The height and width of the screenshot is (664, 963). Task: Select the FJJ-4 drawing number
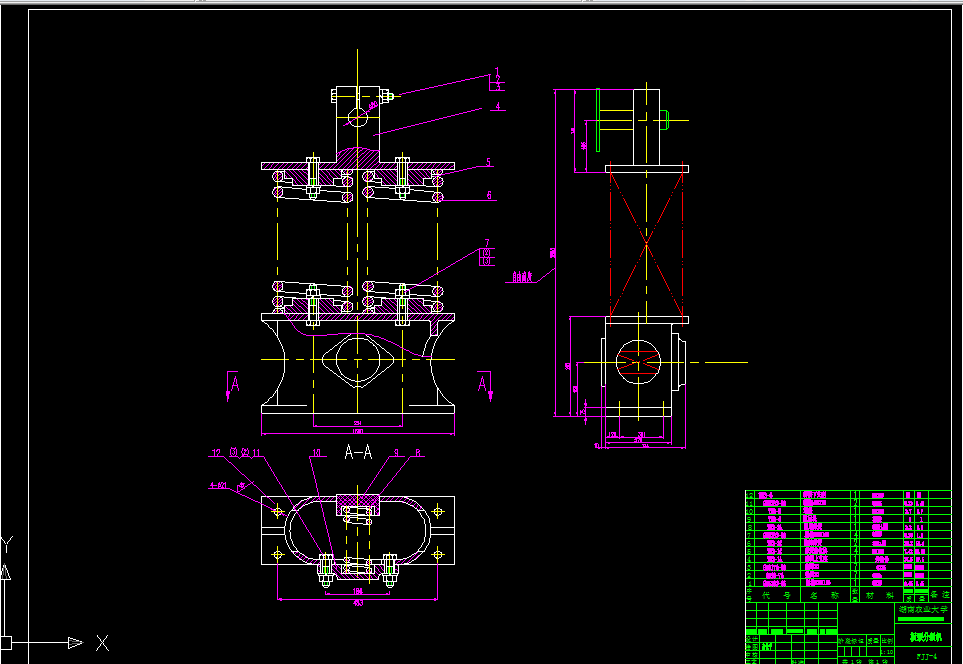pyautogui.click(x=927, y=657)
